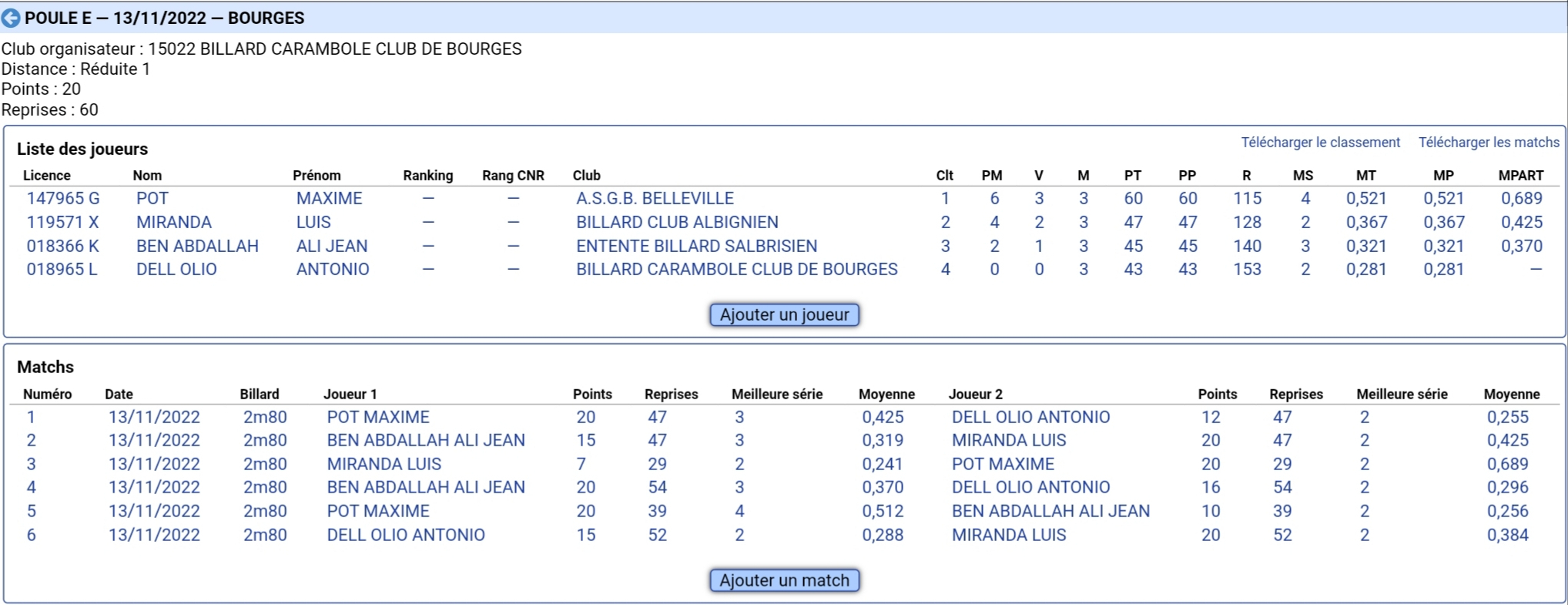Select licence 147965 G in players list
1568x605 pixels.
[63, 198]
